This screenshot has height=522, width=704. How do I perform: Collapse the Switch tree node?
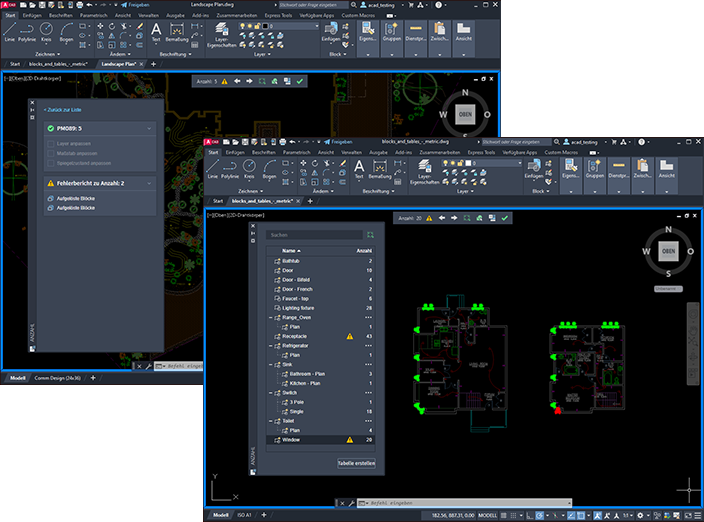point(271,393)
